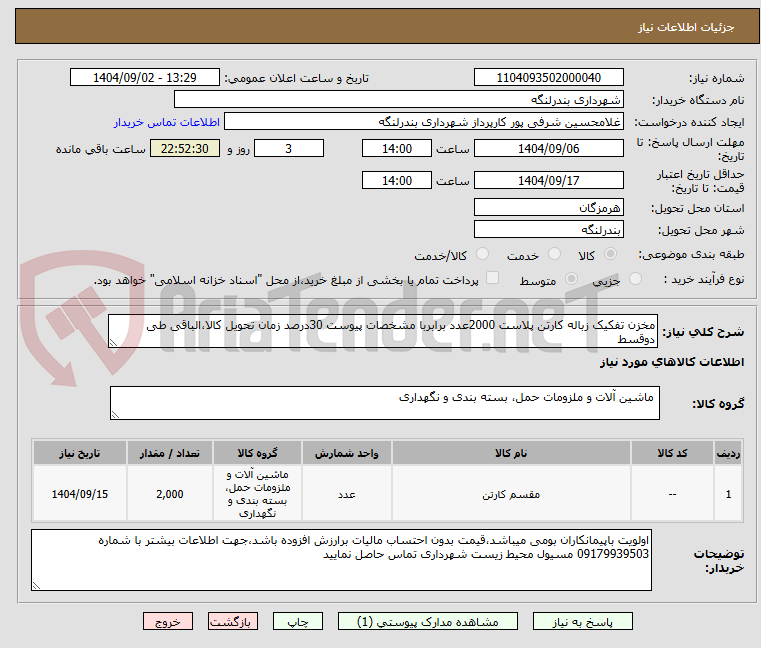Image resolution: width=761 pixels, height=648 pixels.
Task: Click resize handle of 'گروه کالا' textarea
Action: 115,415
